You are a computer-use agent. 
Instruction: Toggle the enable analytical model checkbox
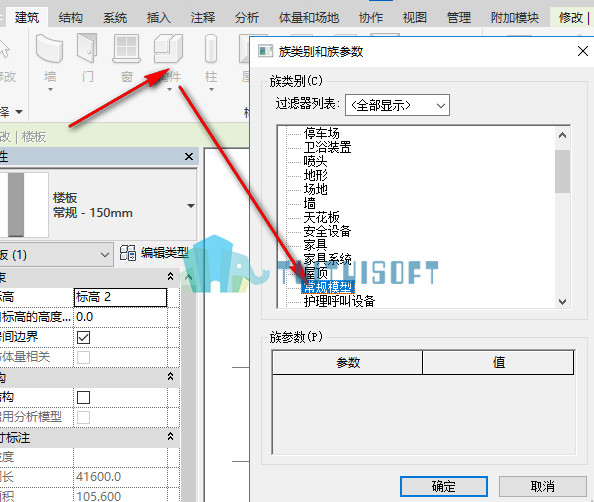click(x=83, y=417)
